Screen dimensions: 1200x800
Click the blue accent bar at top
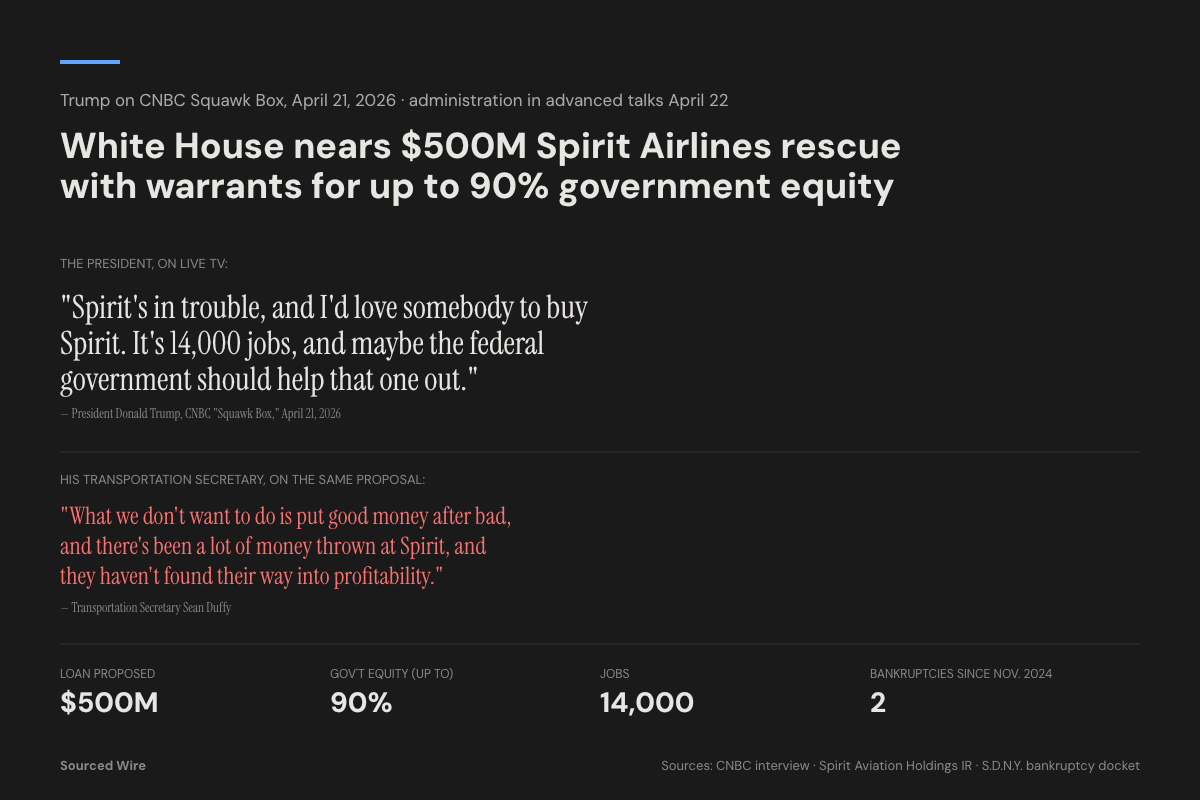pos(90,62)
